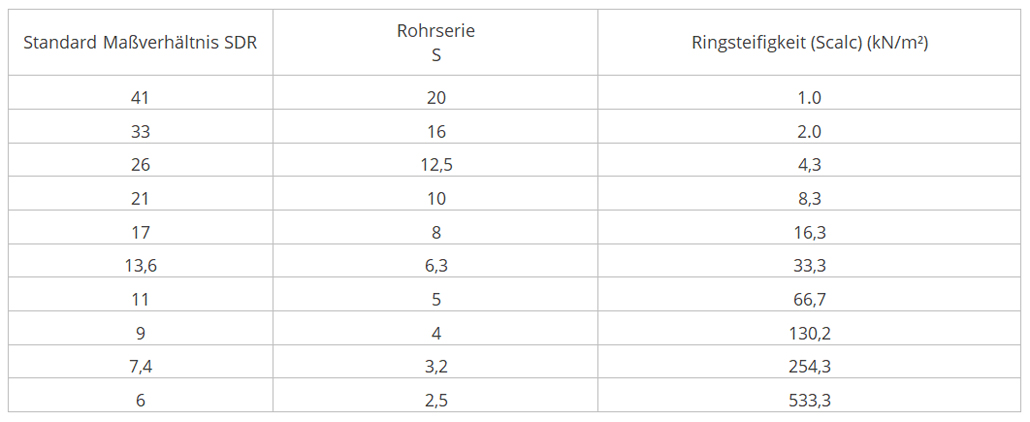Select the SDR value 26 cell
Image resolution: width=1030 pixels, height=422 pixels.
(x=141, y=165)
